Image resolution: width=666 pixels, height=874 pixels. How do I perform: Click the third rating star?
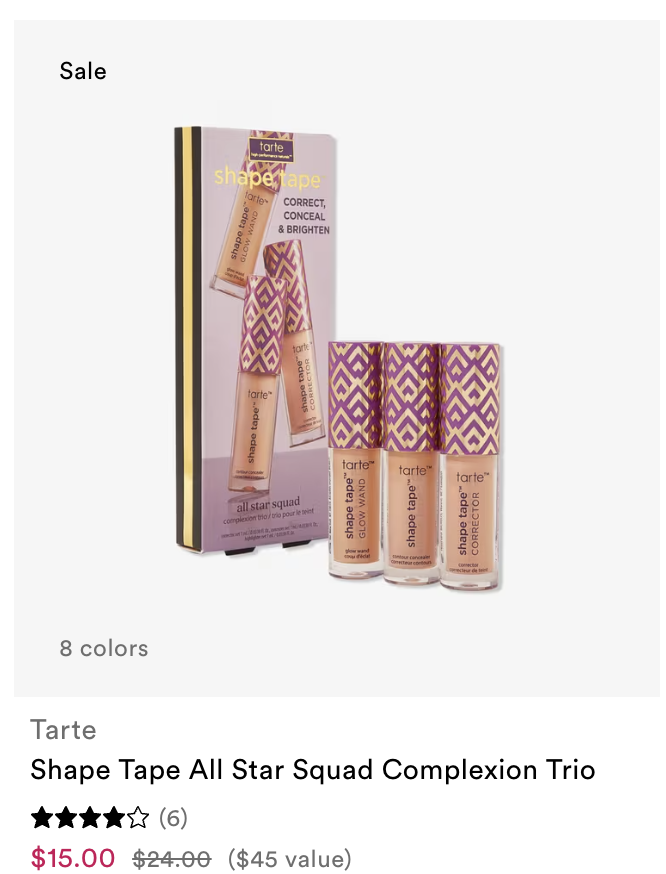(90, 818)
